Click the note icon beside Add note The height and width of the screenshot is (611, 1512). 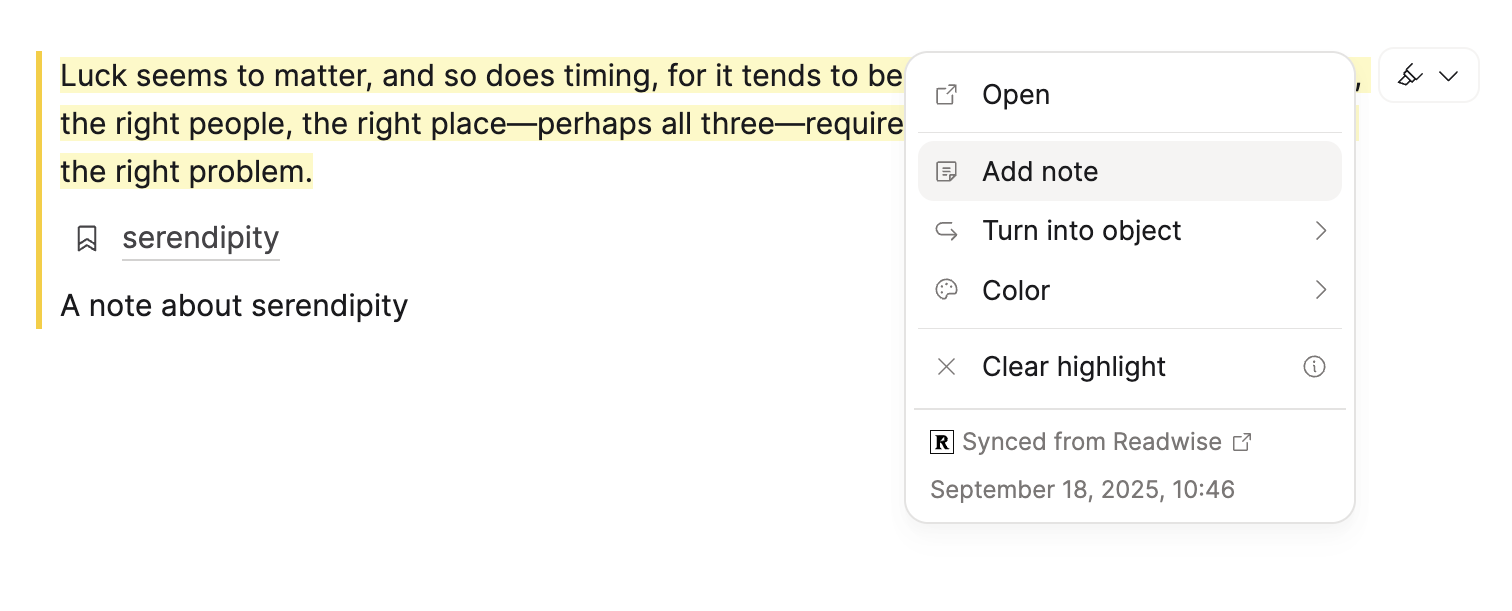pyautogui.click(x=946, y=172)
